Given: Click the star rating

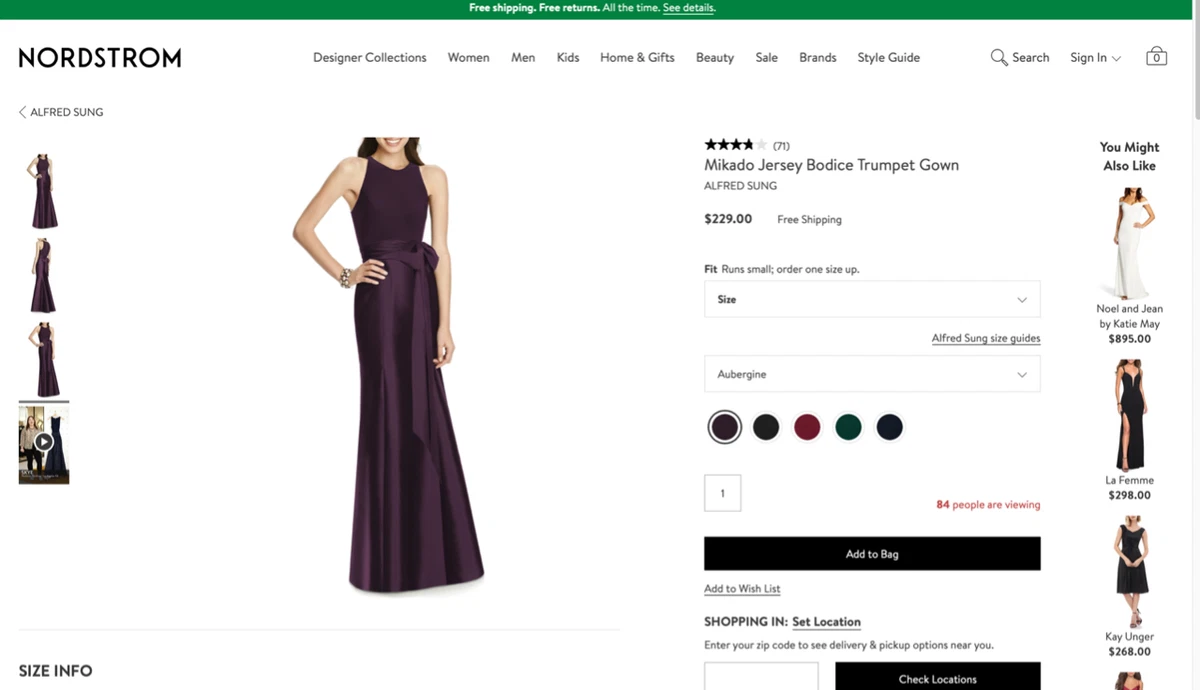Looking at the screenshot, I should [735, 145].
